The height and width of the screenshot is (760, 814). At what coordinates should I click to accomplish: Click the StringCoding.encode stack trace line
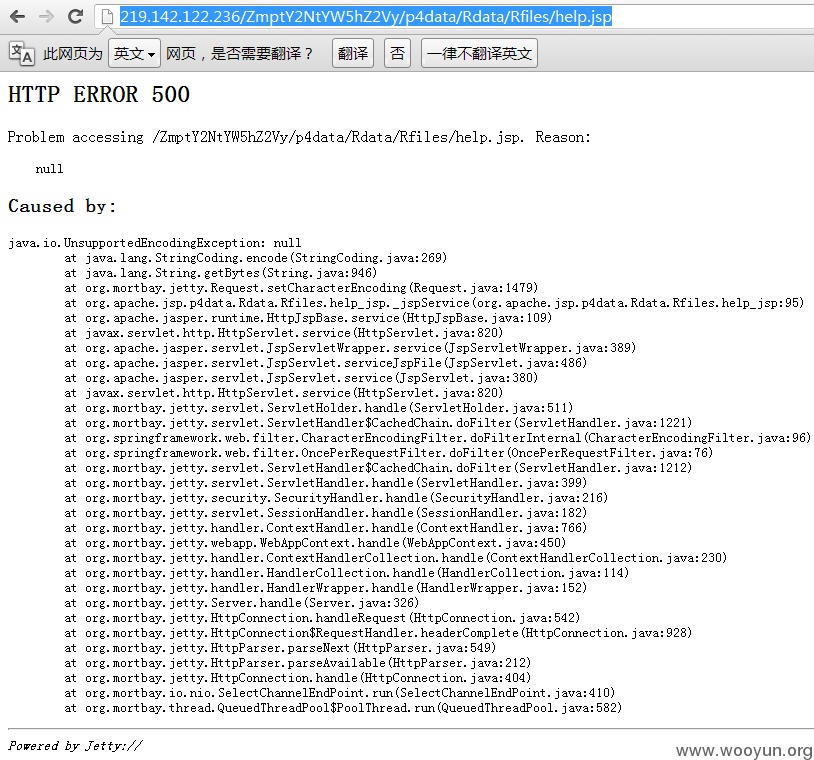pos(255,258)
